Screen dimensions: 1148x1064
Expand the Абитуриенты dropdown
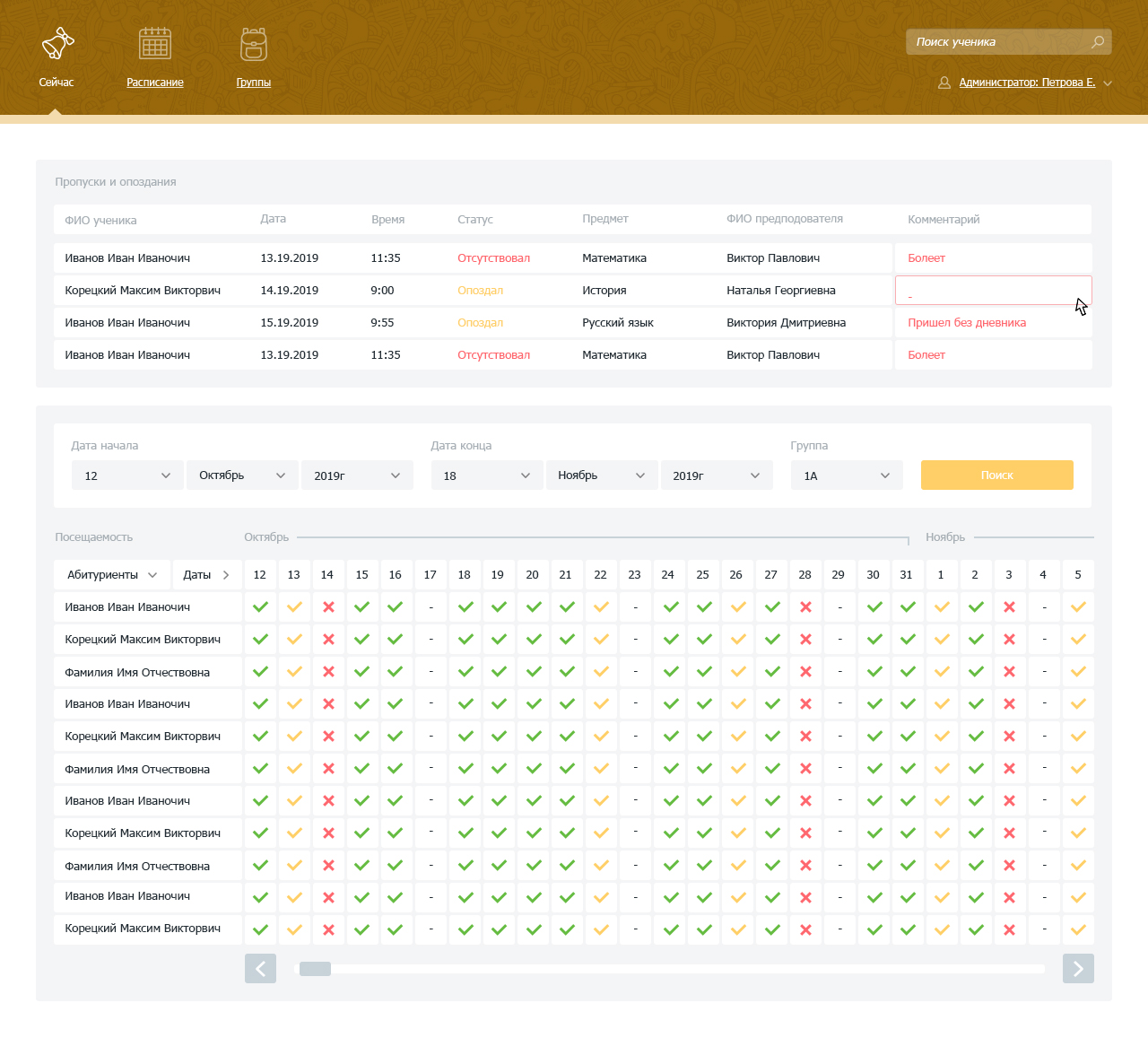tap(112, 575)
